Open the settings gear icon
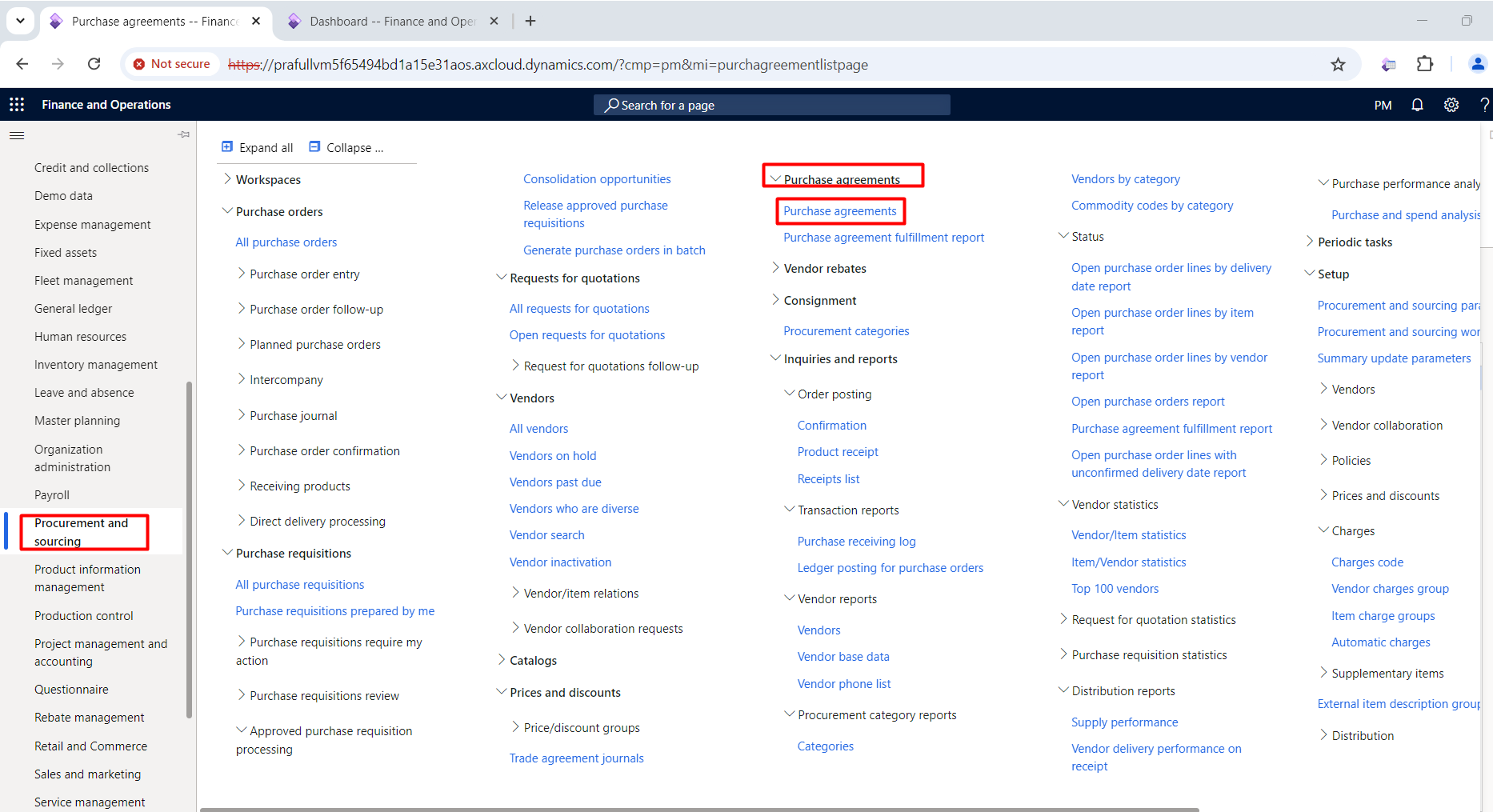The width and height of the screenshot is (1493, 812). 1451,105
